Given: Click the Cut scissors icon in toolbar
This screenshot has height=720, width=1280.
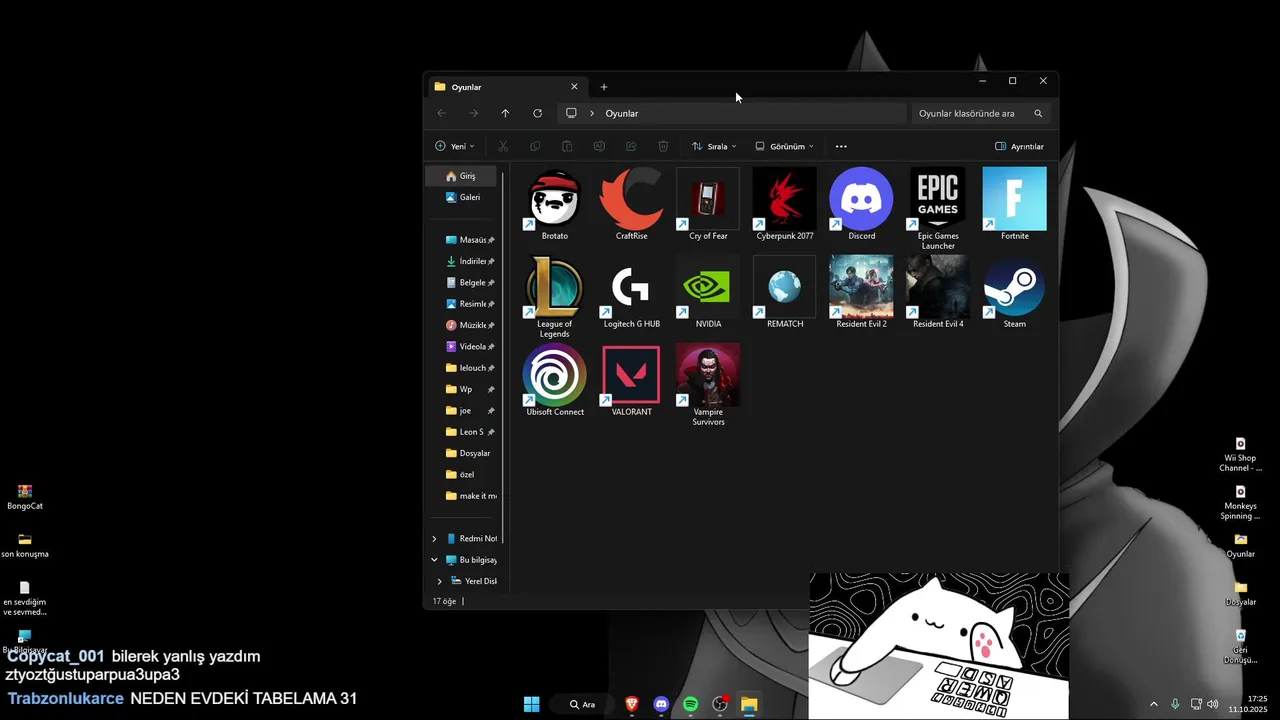Looking at the screenshot, I should [503, 146].
